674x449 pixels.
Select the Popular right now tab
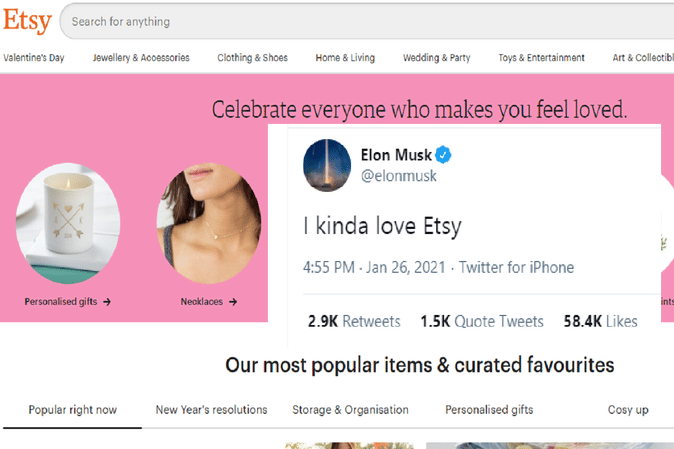click(x=72, y=410)
